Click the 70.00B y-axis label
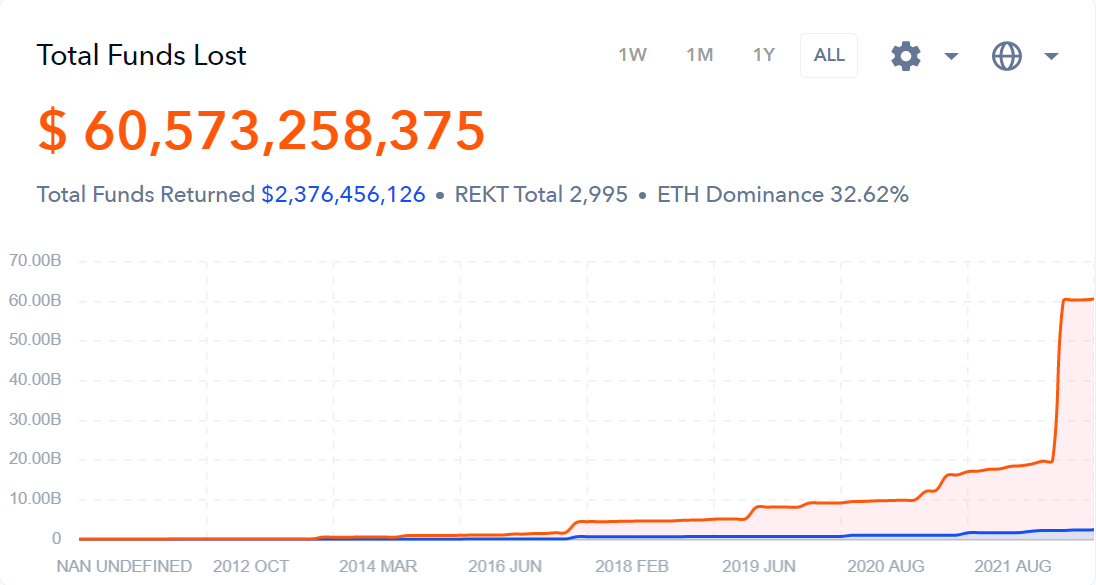Screen dimensions: 1096x585 pos(35,261)
